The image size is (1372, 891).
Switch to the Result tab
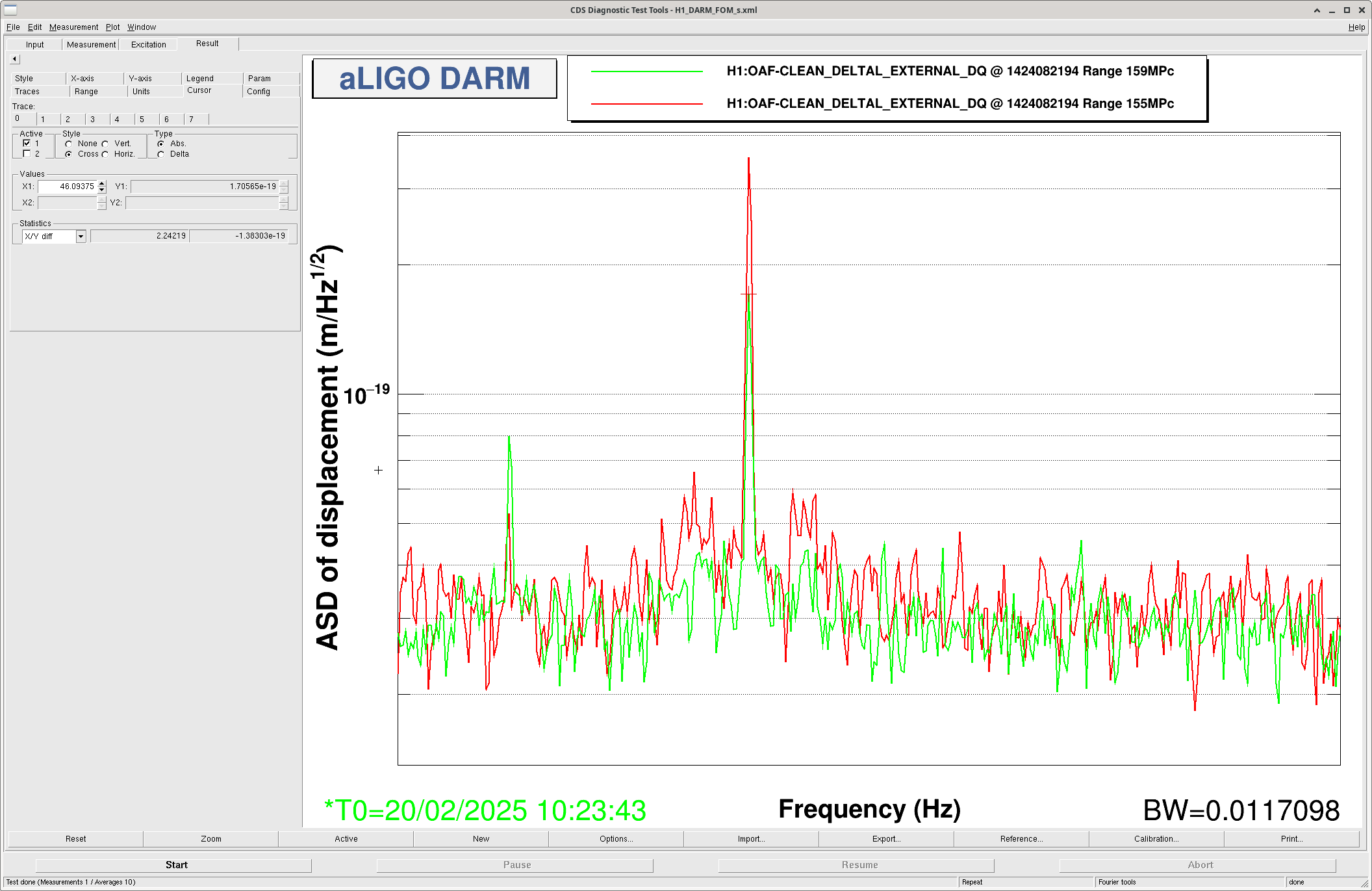click(207, 44)
